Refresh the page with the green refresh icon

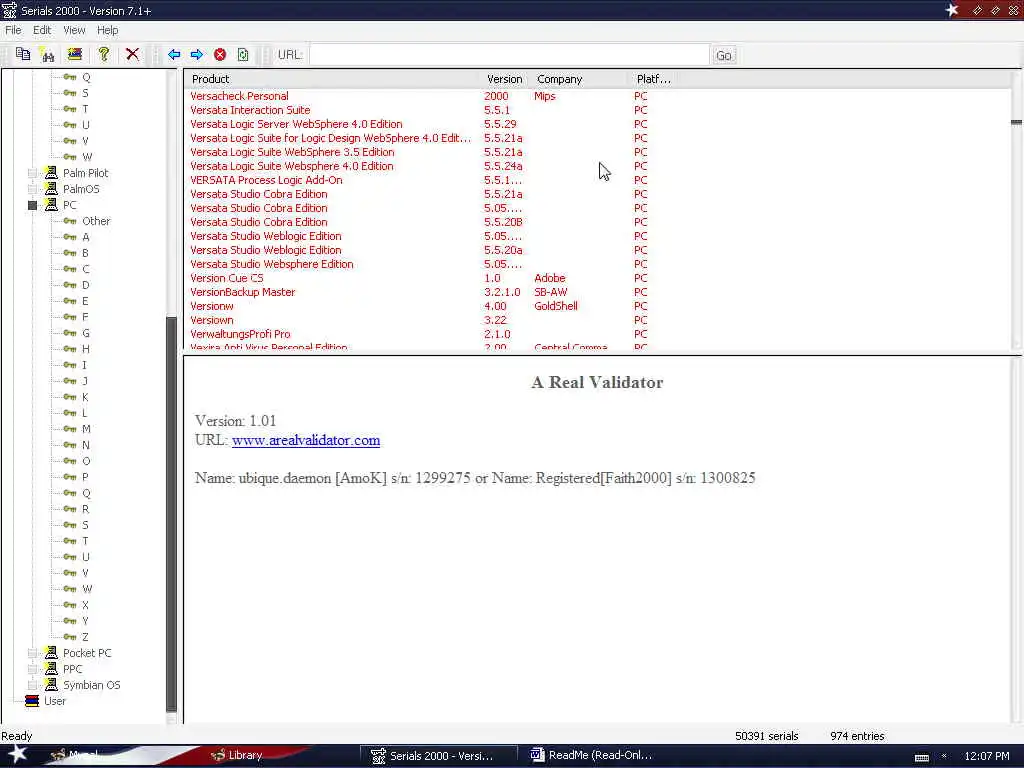tap(243, 55)
